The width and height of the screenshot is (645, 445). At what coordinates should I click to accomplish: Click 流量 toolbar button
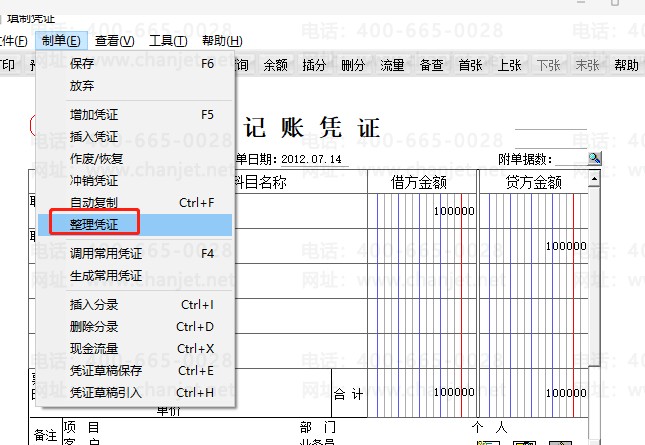[392, 65]
